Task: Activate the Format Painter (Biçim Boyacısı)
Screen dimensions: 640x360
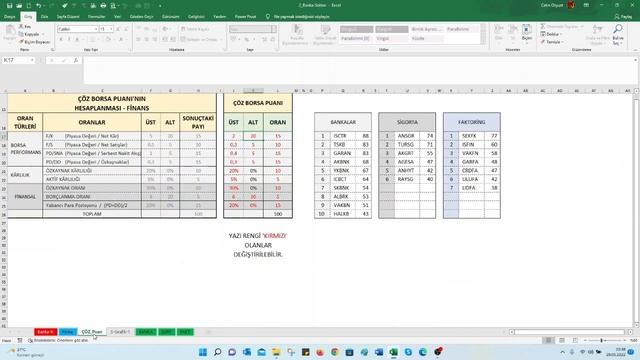Action: pyautogui.click(x=34, y=42)
